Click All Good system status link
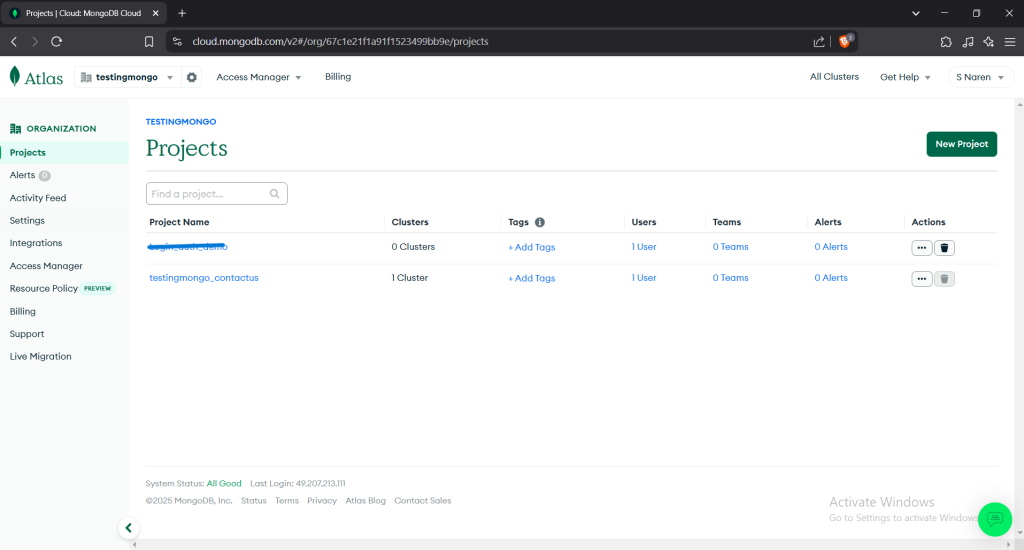 224,483
